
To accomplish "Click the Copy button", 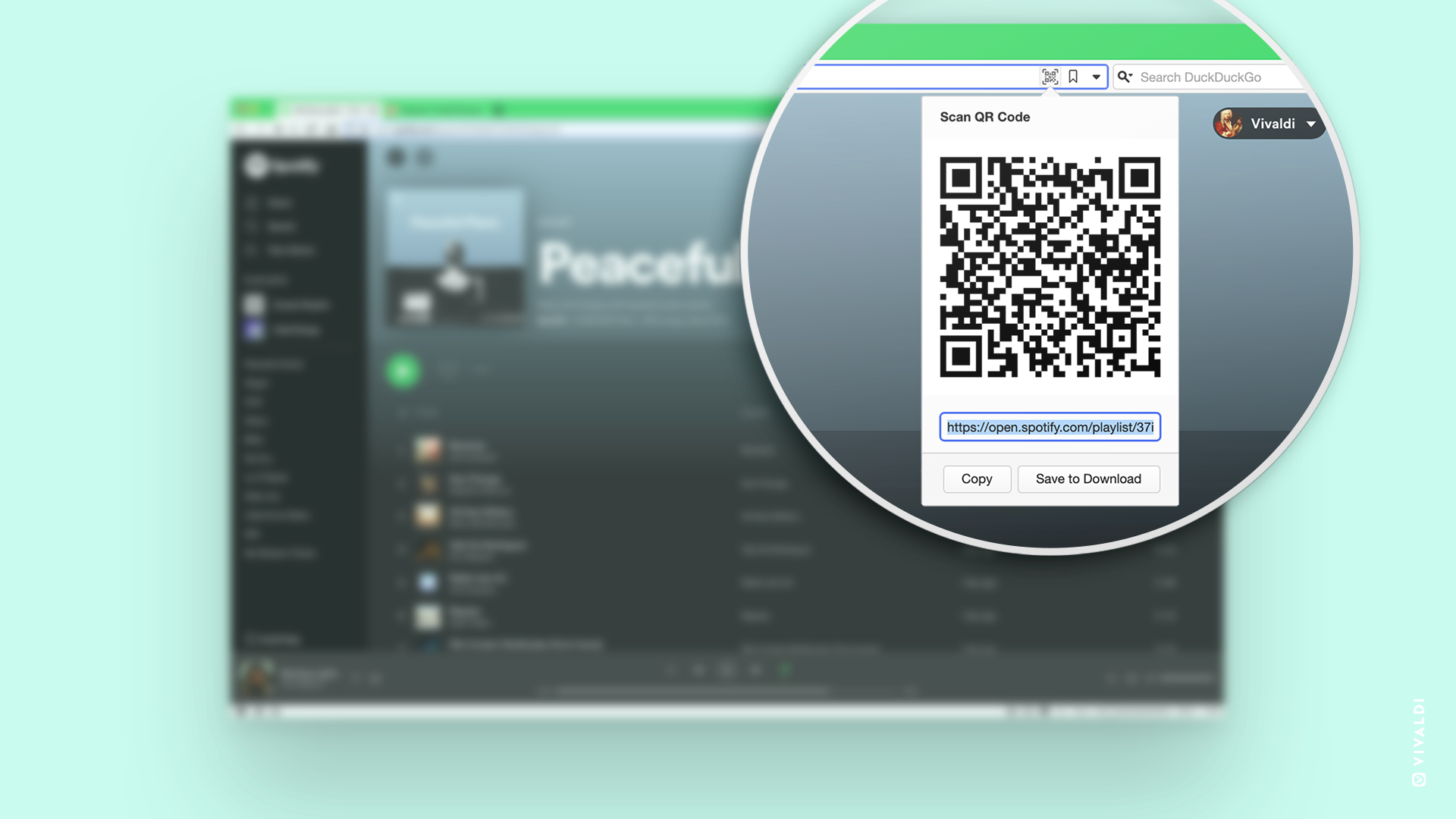I will coord(977,478).
